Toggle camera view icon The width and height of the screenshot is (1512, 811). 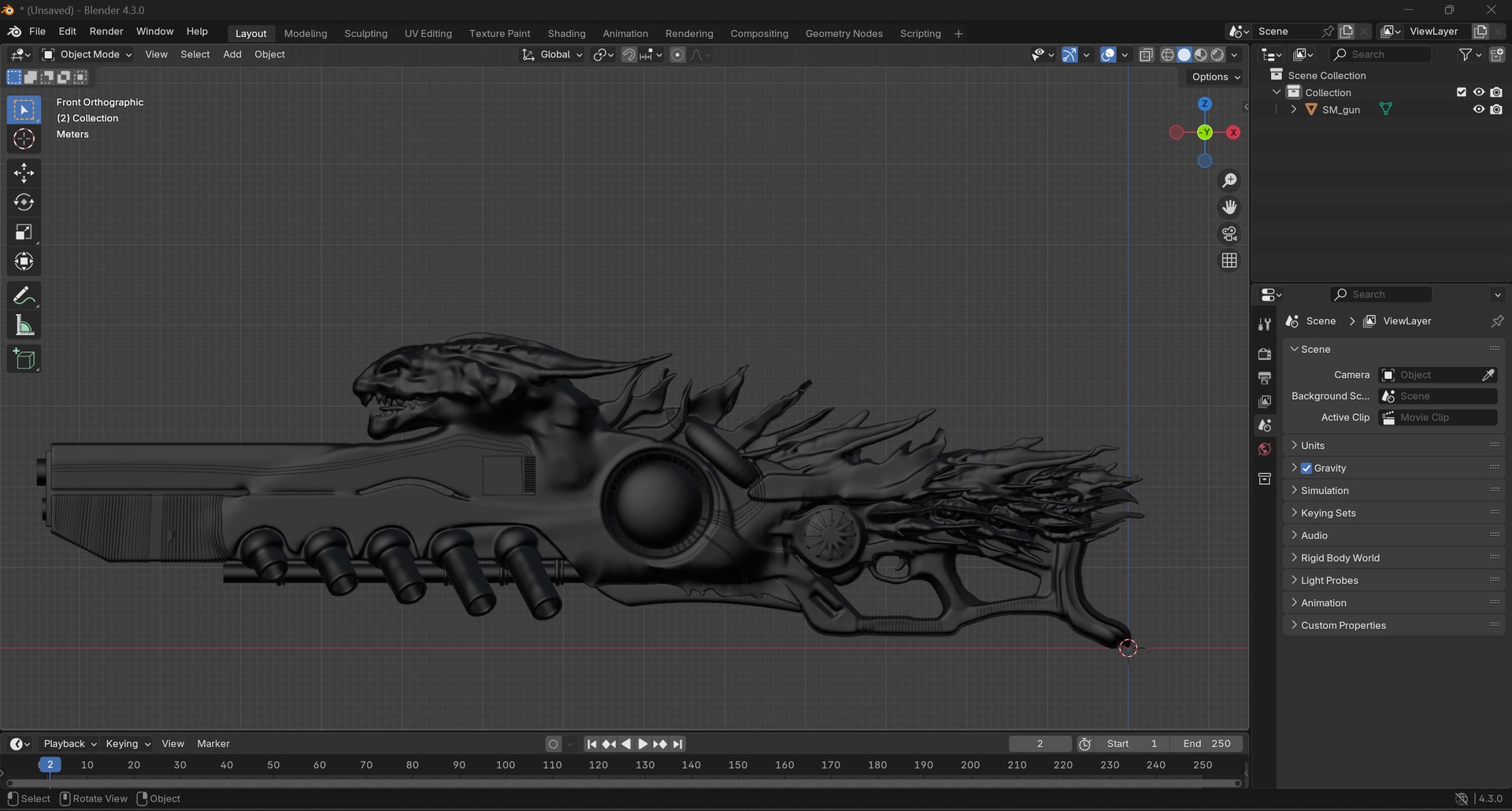(x=1229, y=234)
